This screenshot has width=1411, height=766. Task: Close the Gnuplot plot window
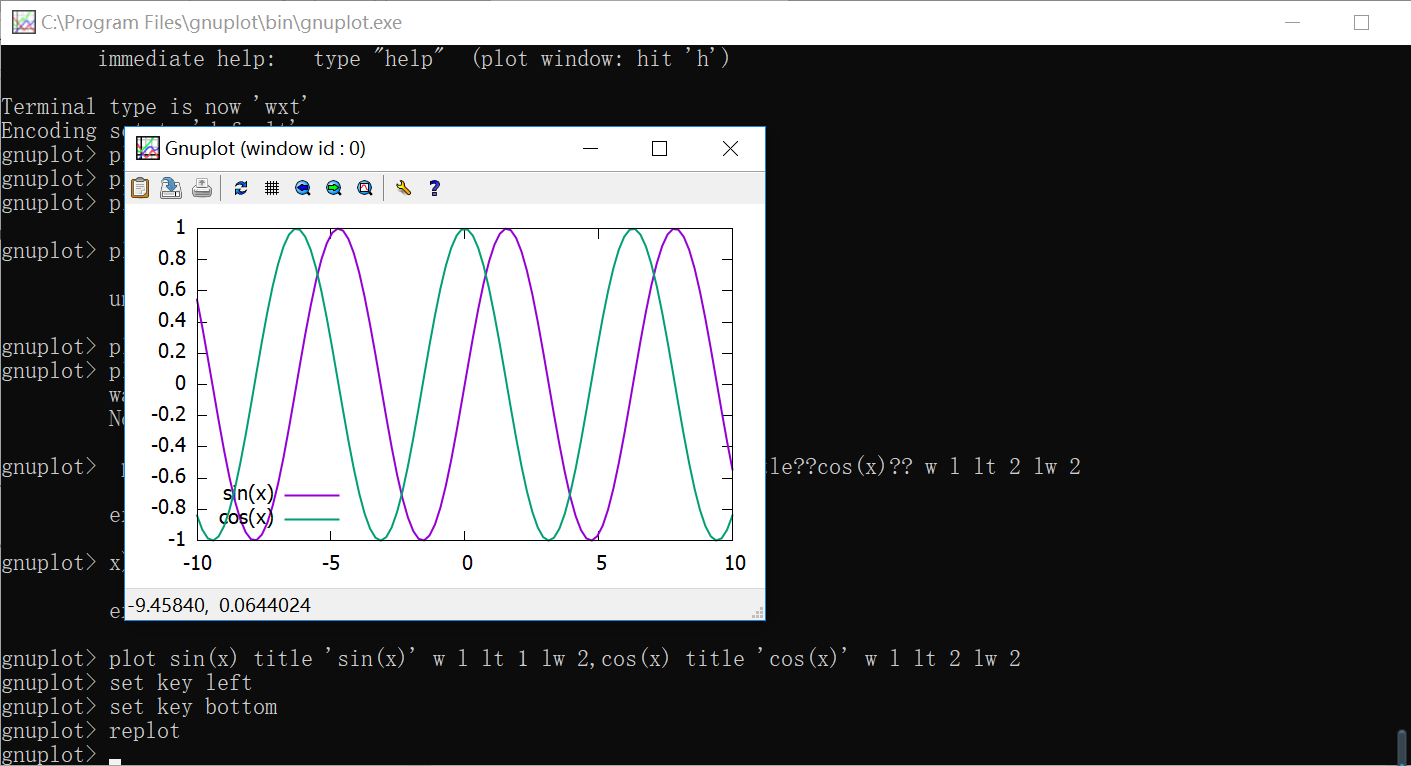coord(730,148)
